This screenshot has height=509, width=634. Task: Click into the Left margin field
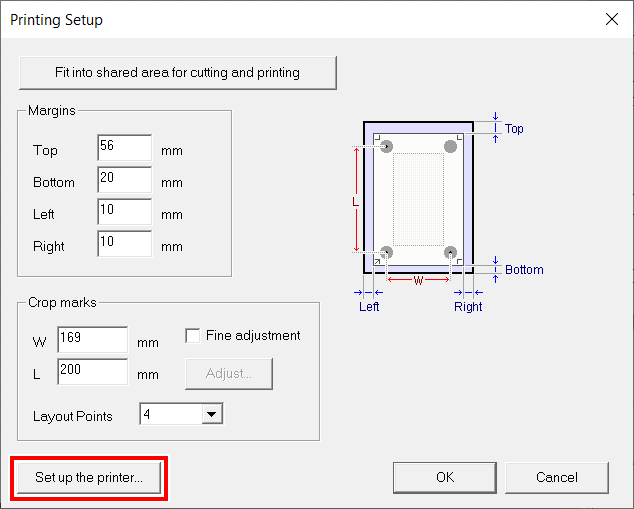pos(124,212)
